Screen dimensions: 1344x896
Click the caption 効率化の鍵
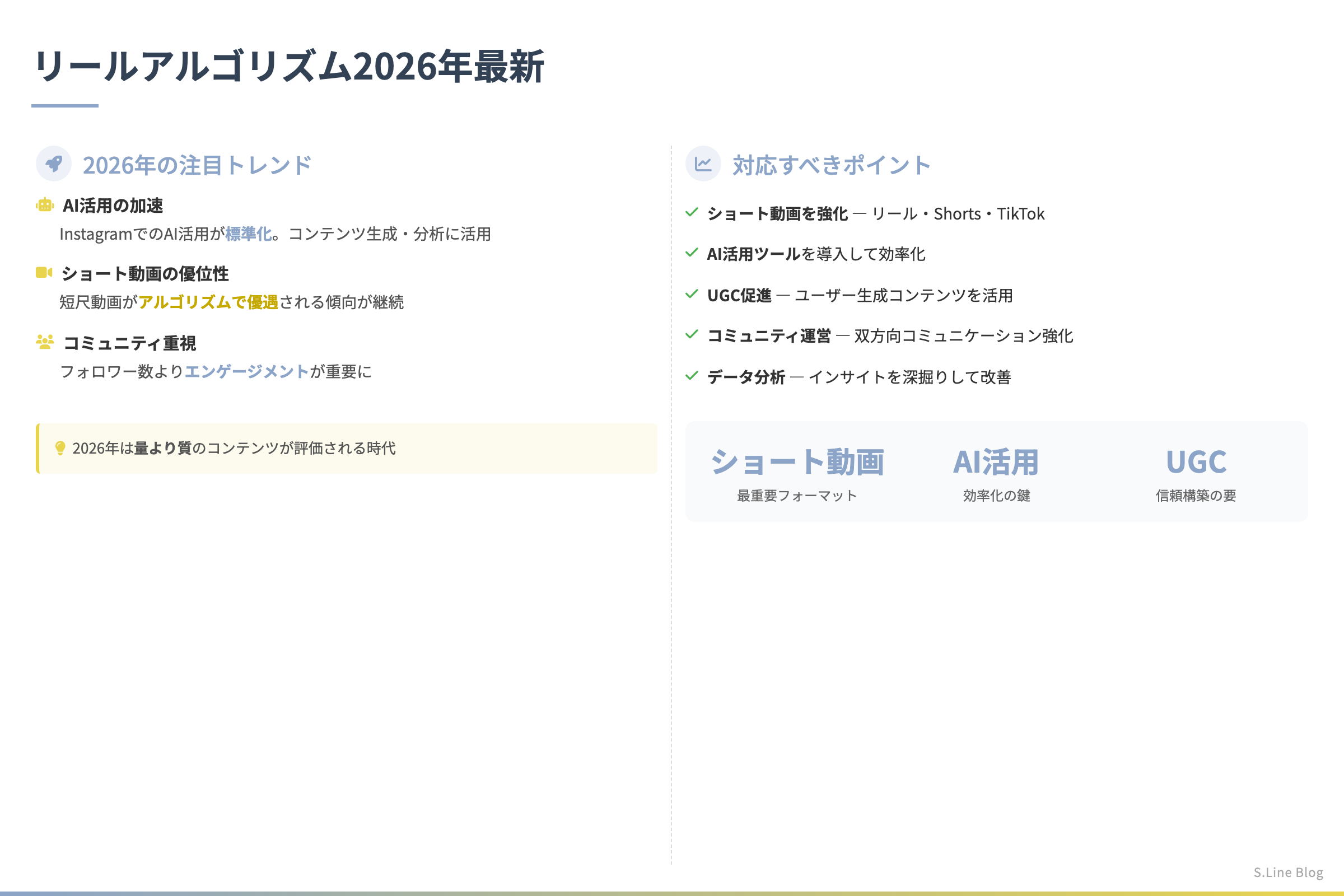pyautogui.click(x=996, y=496)
